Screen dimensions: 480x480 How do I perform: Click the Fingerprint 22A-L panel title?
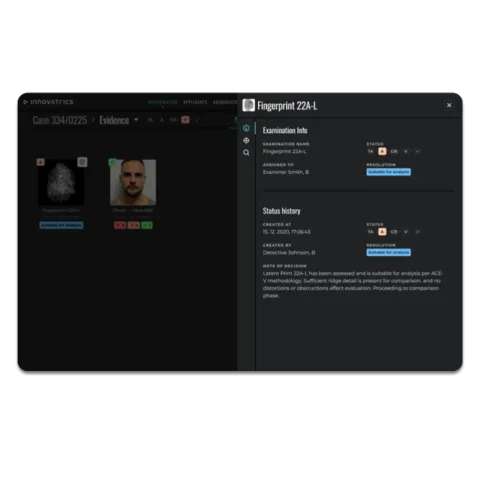click(x=287, y=106)
